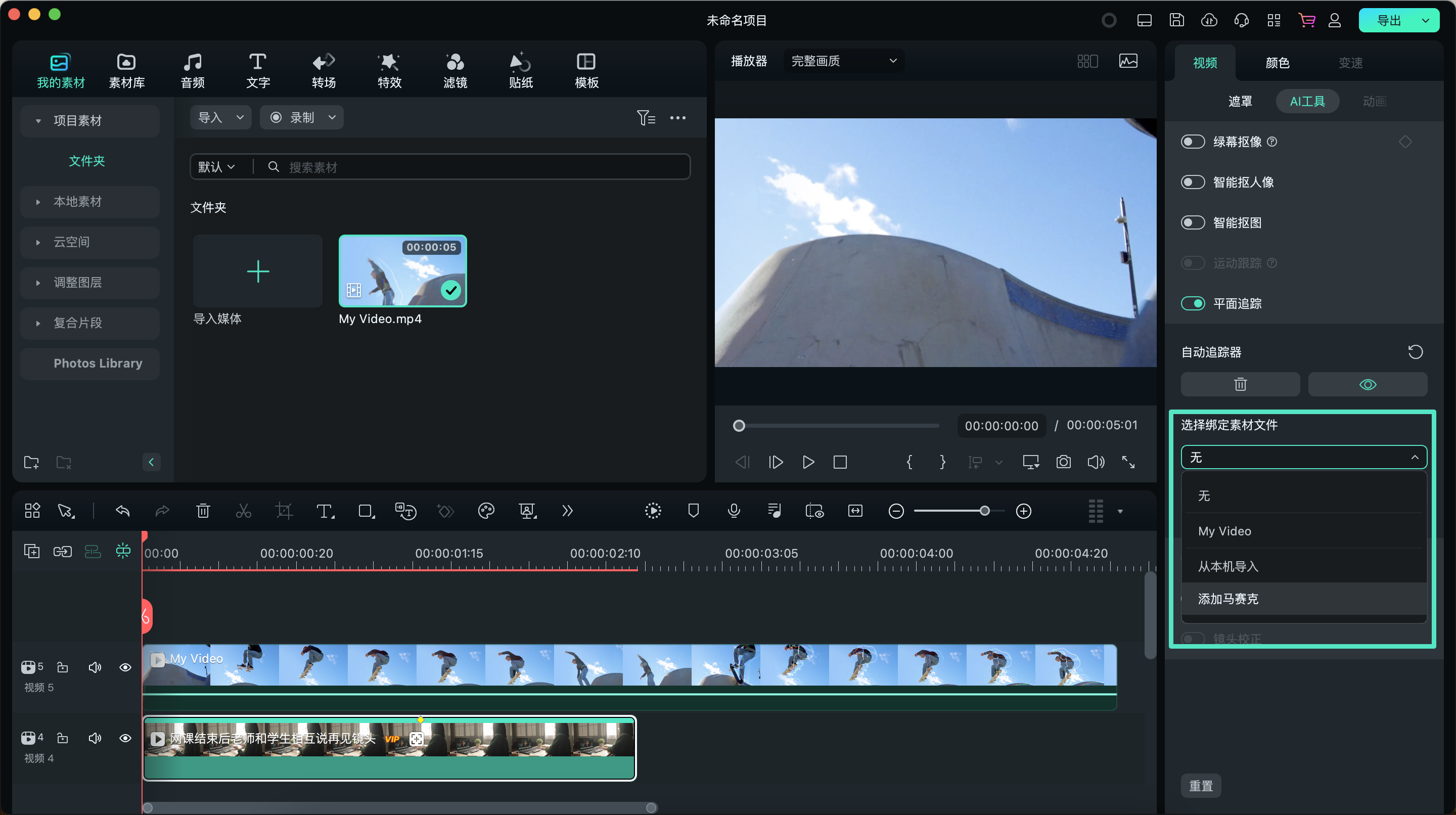1456x815 pixels.
Task: Zoom in timeline with plus icon
Action: [1024, 511]
